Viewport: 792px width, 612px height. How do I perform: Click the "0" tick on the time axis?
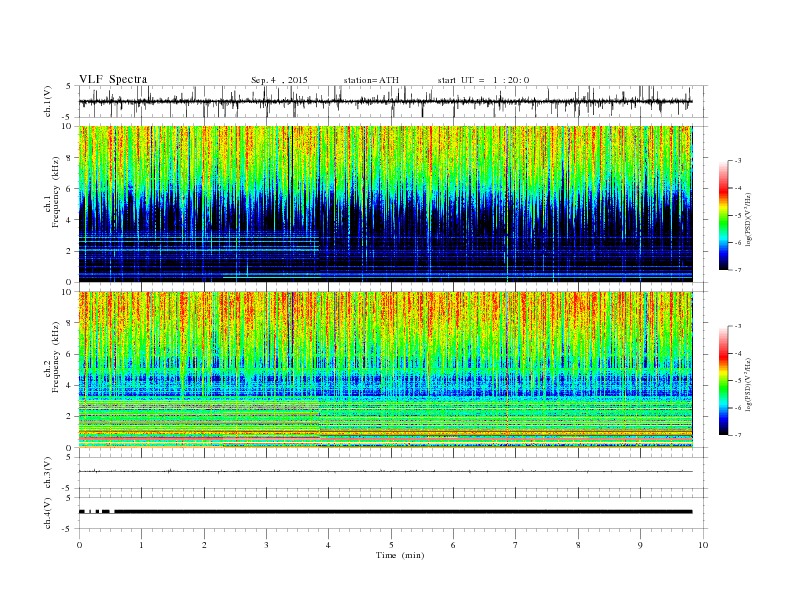79,545
